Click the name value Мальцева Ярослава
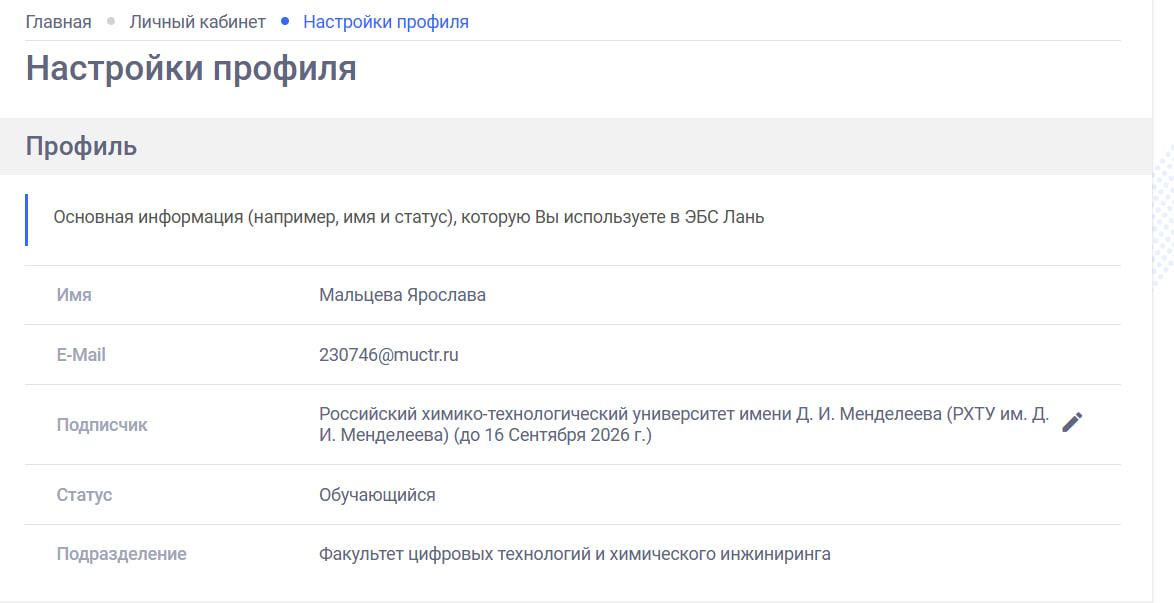The height and width of the screenshot is (603, 1174). pos(402,295)
